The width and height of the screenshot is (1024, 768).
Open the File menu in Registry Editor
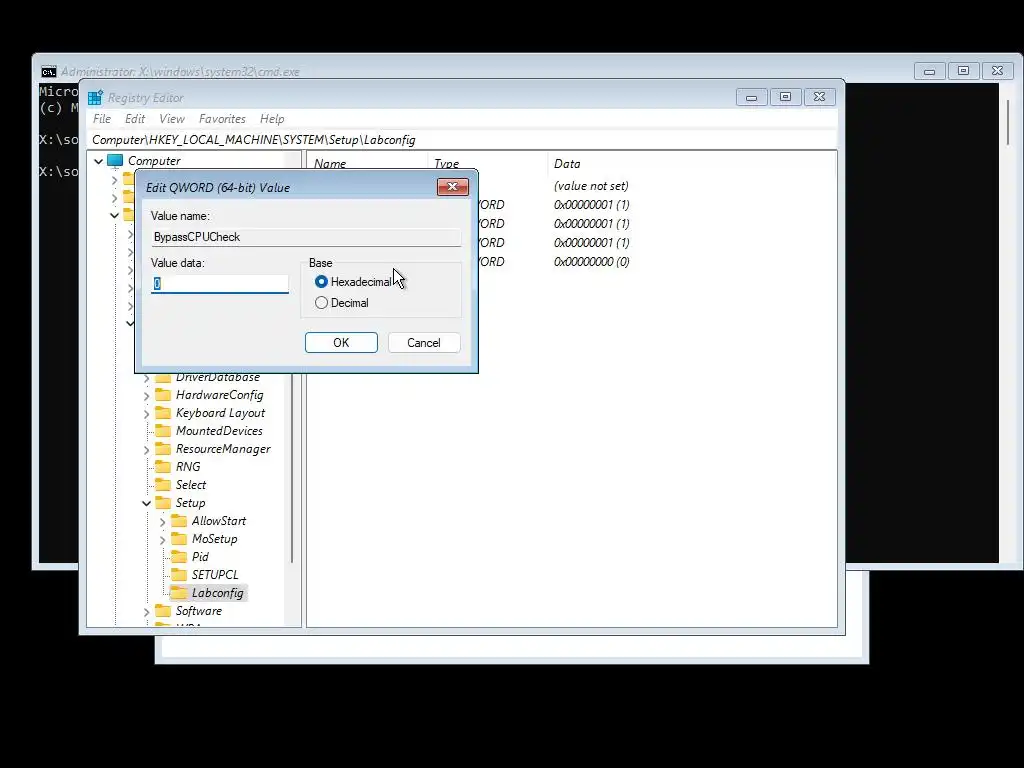pyautogui.click(x=102, y=119)
